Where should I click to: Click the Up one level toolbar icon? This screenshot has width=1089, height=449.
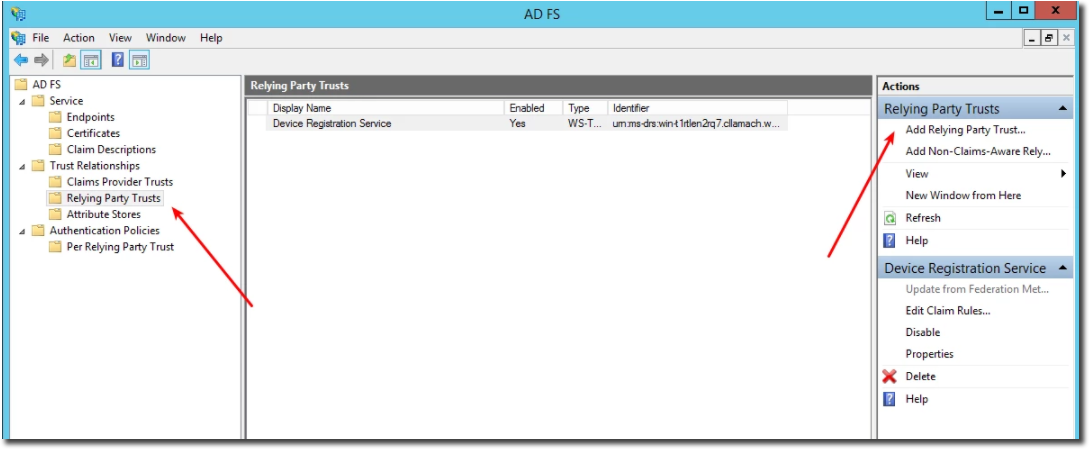69,60
